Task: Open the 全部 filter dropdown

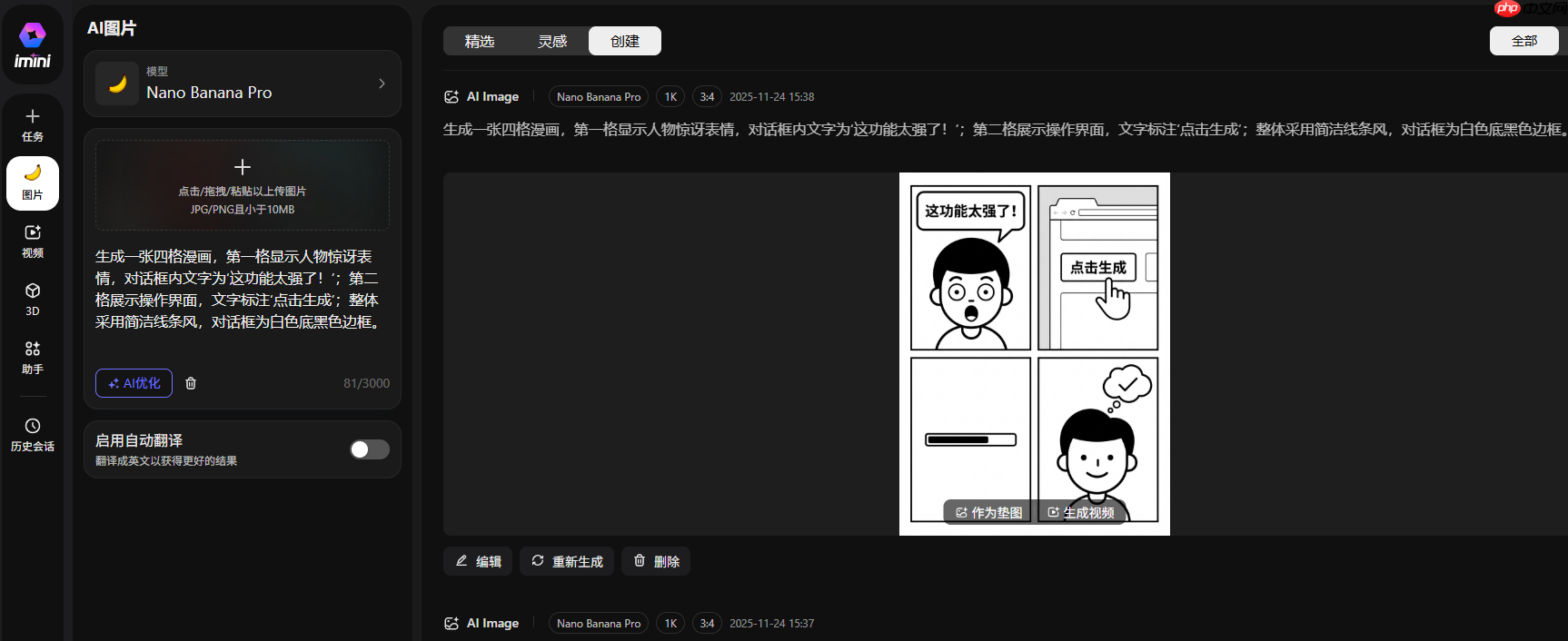Action: tap(1523, 41)
